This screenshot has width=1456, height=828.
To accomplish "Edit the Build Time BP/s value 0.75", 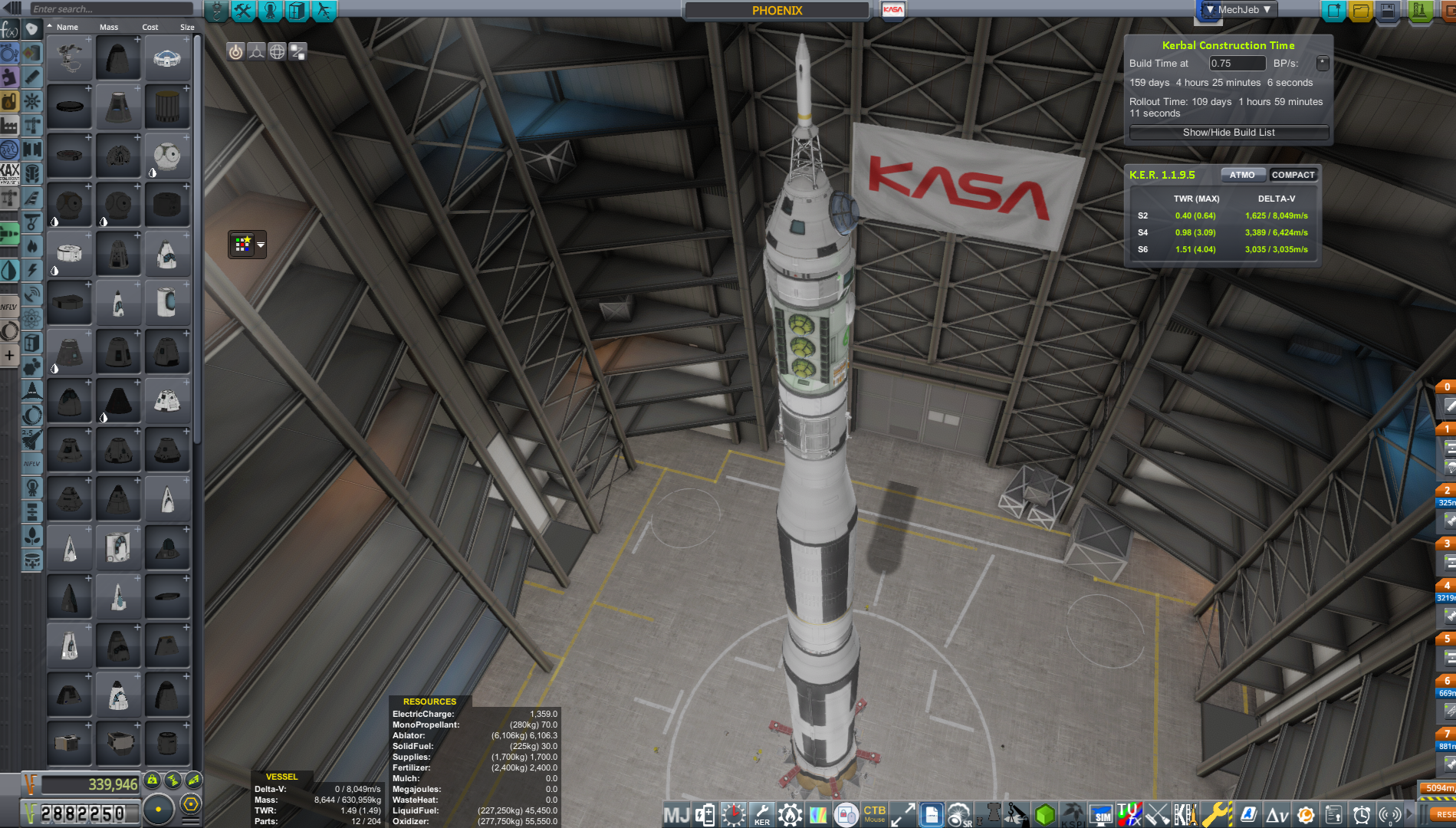I will (1237, 64).
